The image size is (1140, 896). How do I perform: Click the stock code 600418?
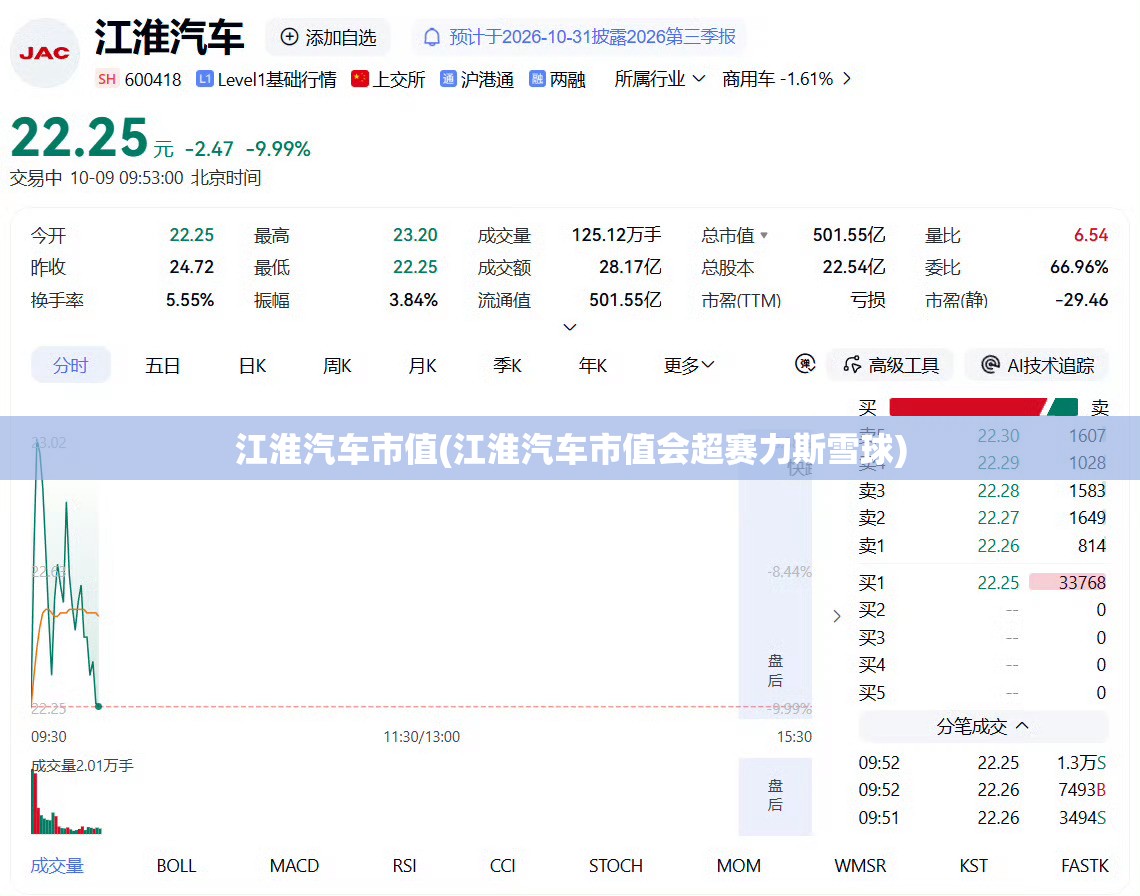(x=153, y=79)
